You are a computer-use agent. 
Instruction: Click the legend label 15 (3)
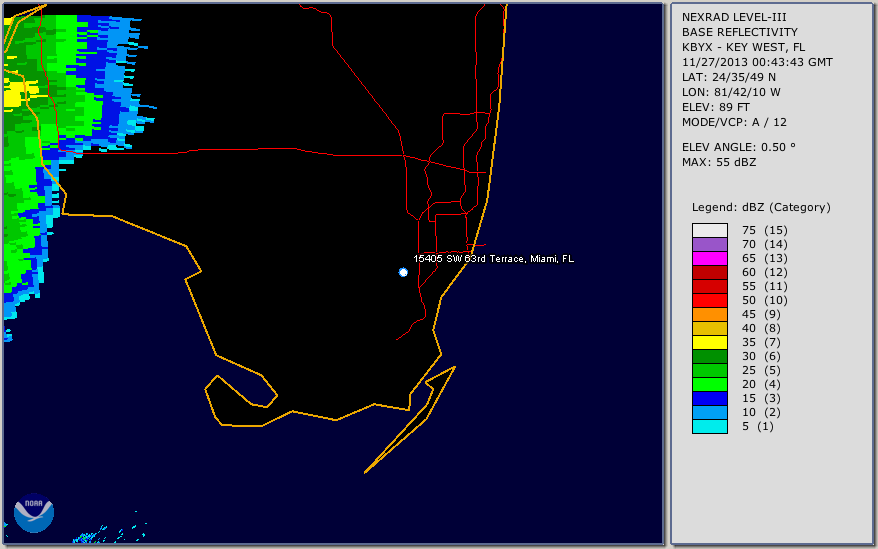(761, 398)
